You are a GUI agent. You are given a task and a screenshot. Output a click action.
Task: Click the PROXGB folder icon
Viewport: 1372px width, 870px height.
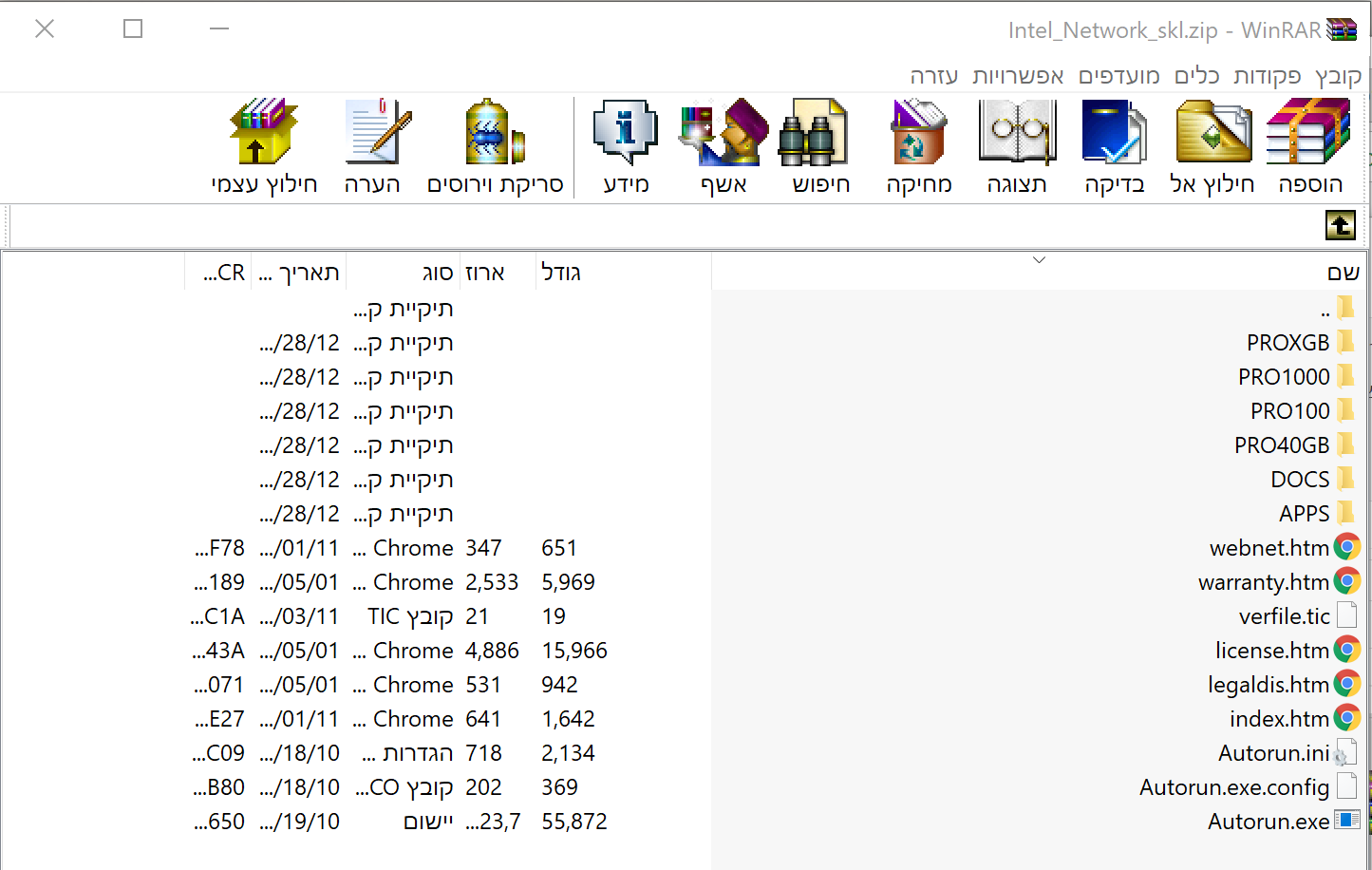point(1345,342)
